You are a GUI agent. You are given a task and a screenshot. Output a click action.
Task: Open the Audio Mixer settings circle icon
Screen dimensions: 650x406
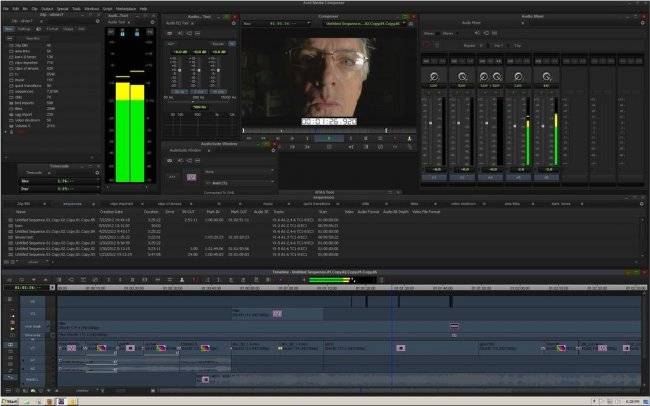(643, 23)
